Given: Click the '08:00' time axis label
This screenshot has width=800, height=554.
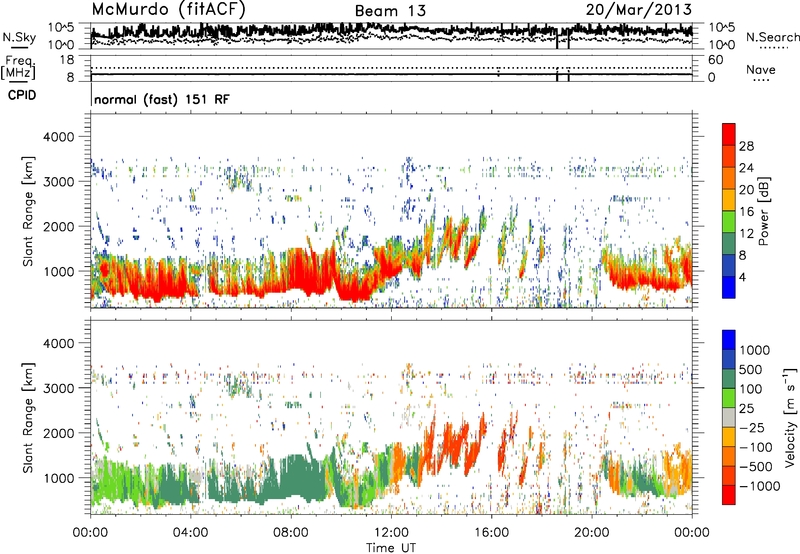Looking at the screenshot, I should click(x=290, y=533).
